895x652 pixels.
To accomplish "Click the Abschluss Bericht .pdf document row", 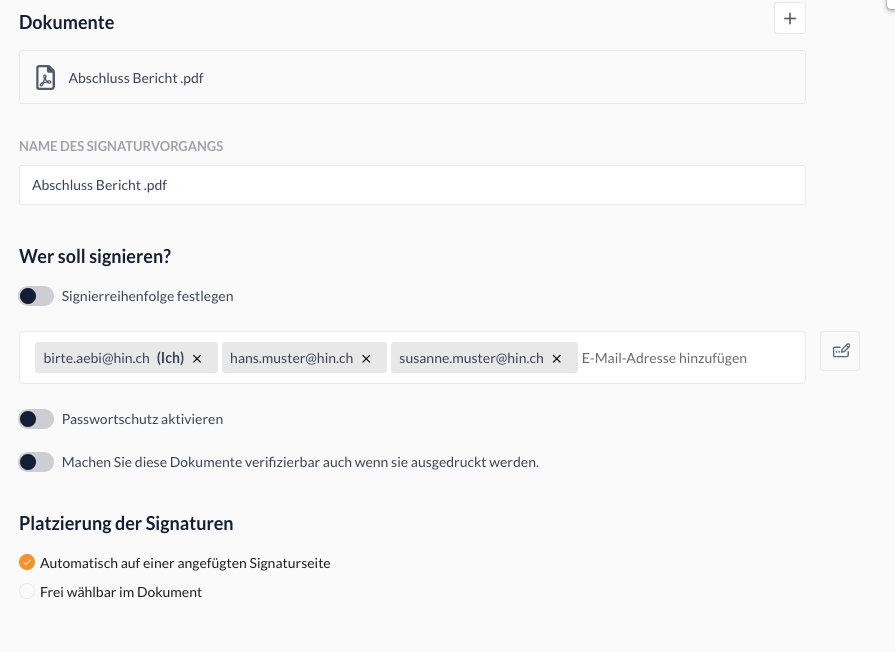I will [412, 77].
